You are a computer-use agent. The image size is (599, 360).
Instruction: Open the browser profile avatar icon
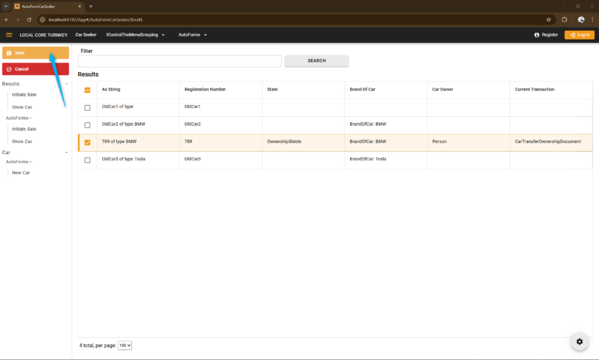coord(581,19)
